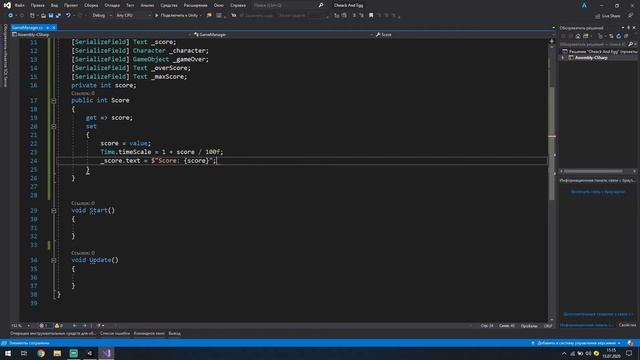
Task: Open the Файл menu
Action: pos(20,5)
